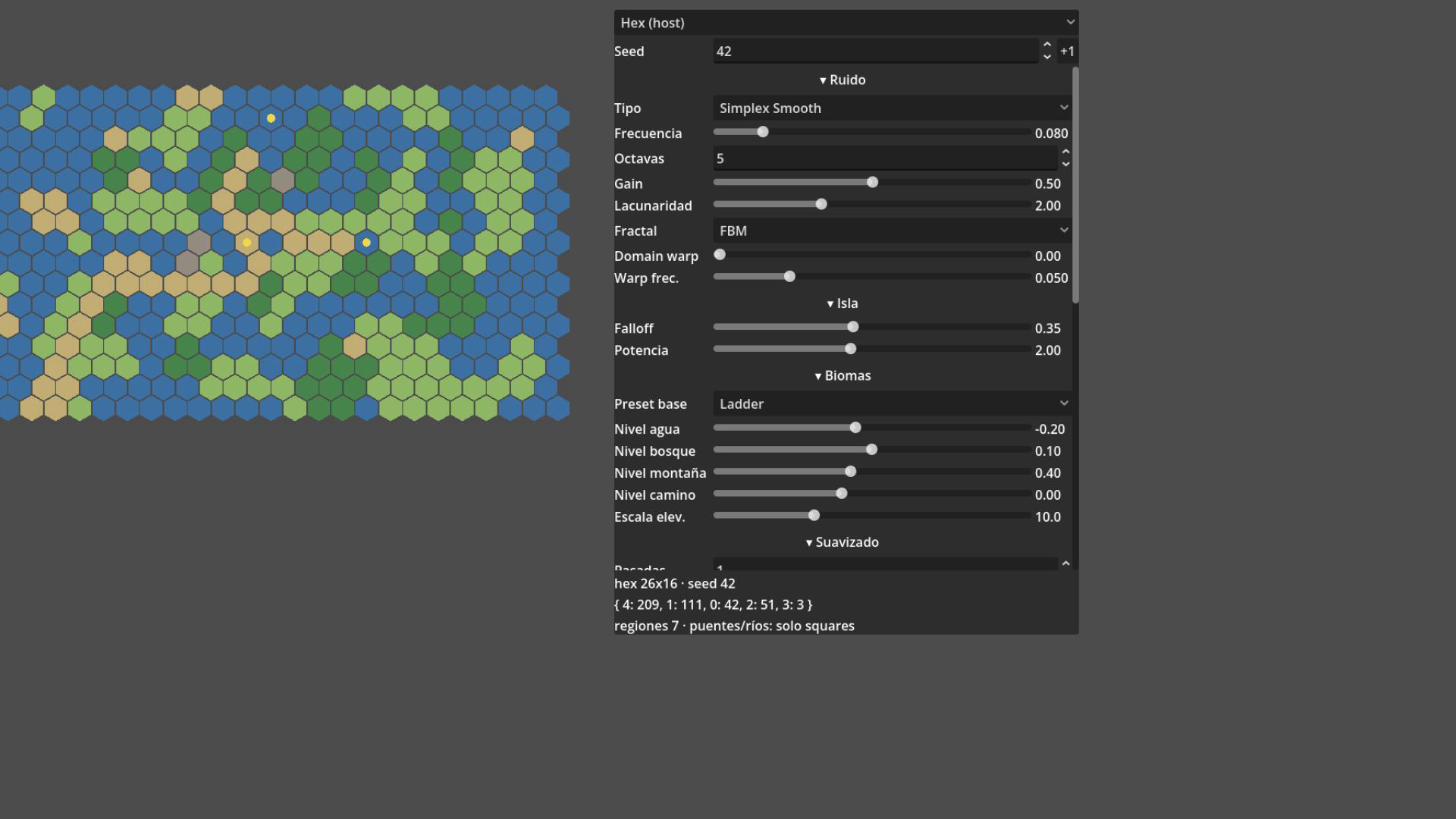Viewport: 1456px width, 819px height.
Task: Click the 'hex 26x16 · seed 42' status text
Action: (x=675, y=584)
